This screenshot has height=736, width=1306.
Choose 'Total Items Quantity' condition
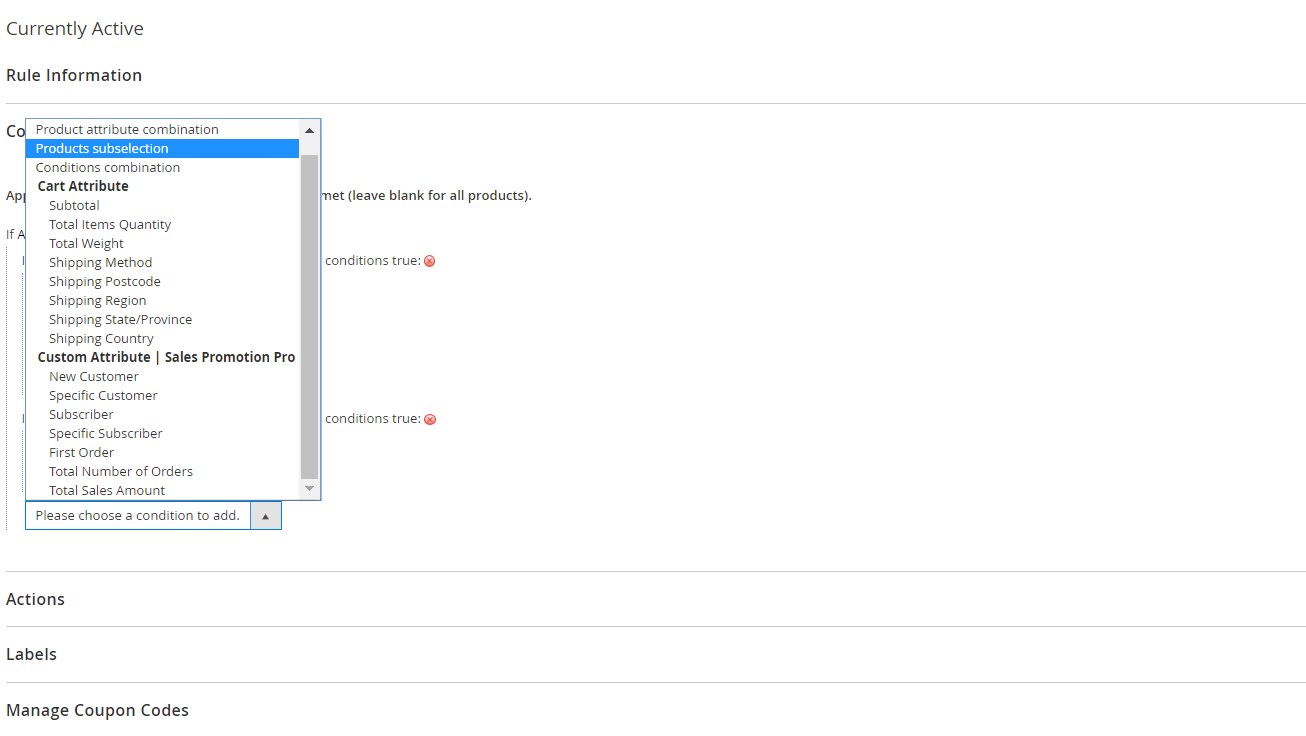(x=110, y=224)
